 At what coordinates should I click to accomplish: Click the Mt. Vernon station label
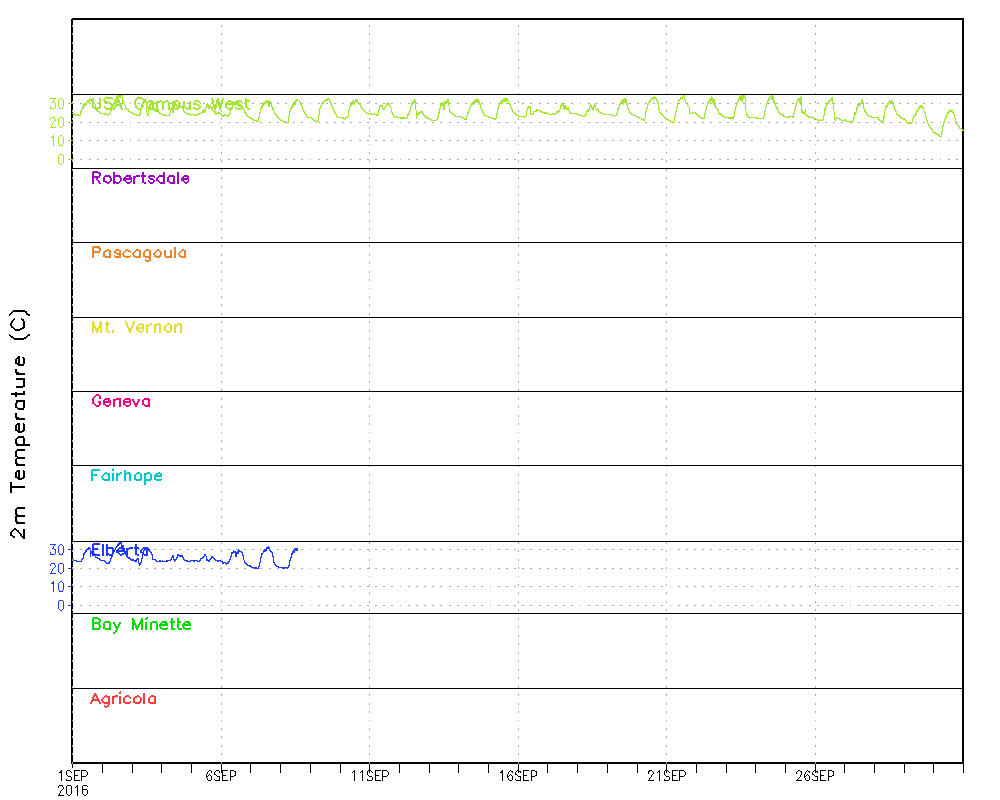click(x=136, y=327)
